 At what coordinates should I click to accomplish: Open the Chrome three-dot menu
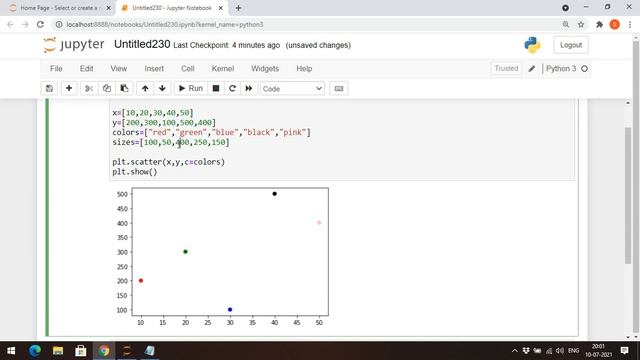click(x=630, y=24)
